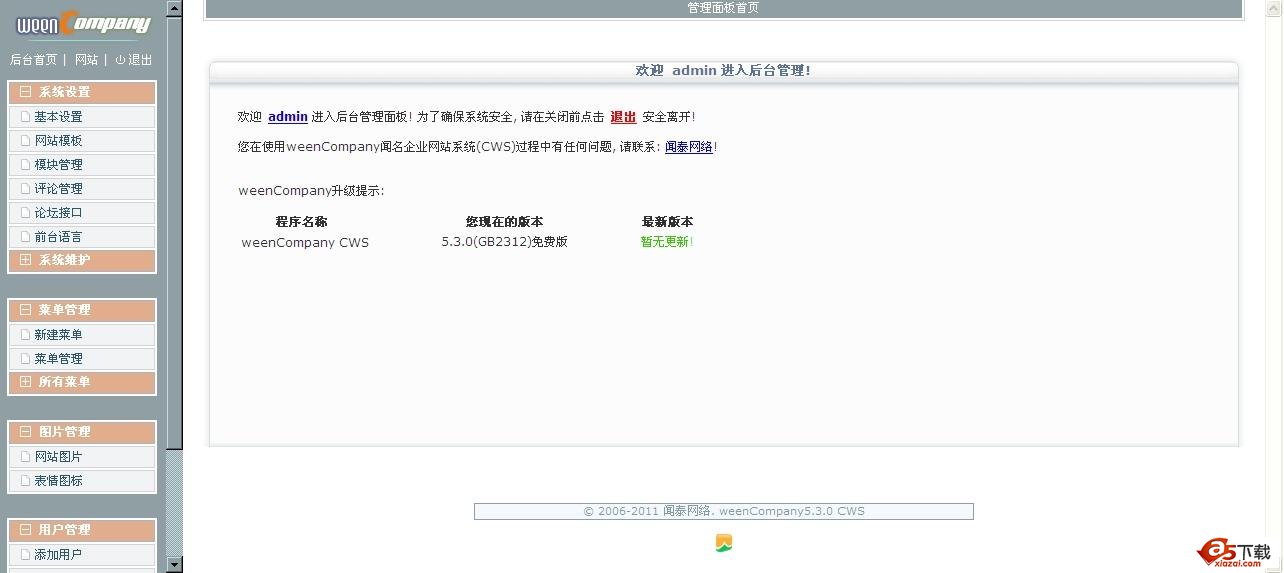The width and height of the screenshot is (1284, 573).
Task: Collapse the 系统设置 section
Action: coord(82,92)
